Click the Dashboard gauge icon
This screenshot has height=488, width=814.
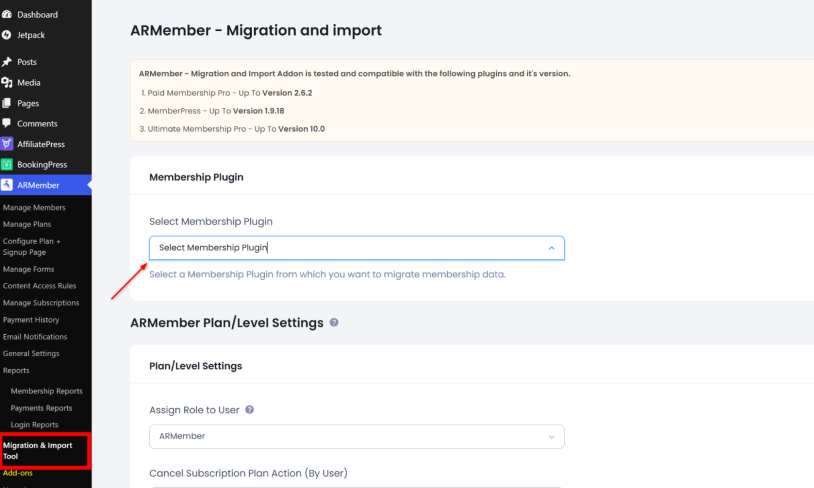(7, 15)
